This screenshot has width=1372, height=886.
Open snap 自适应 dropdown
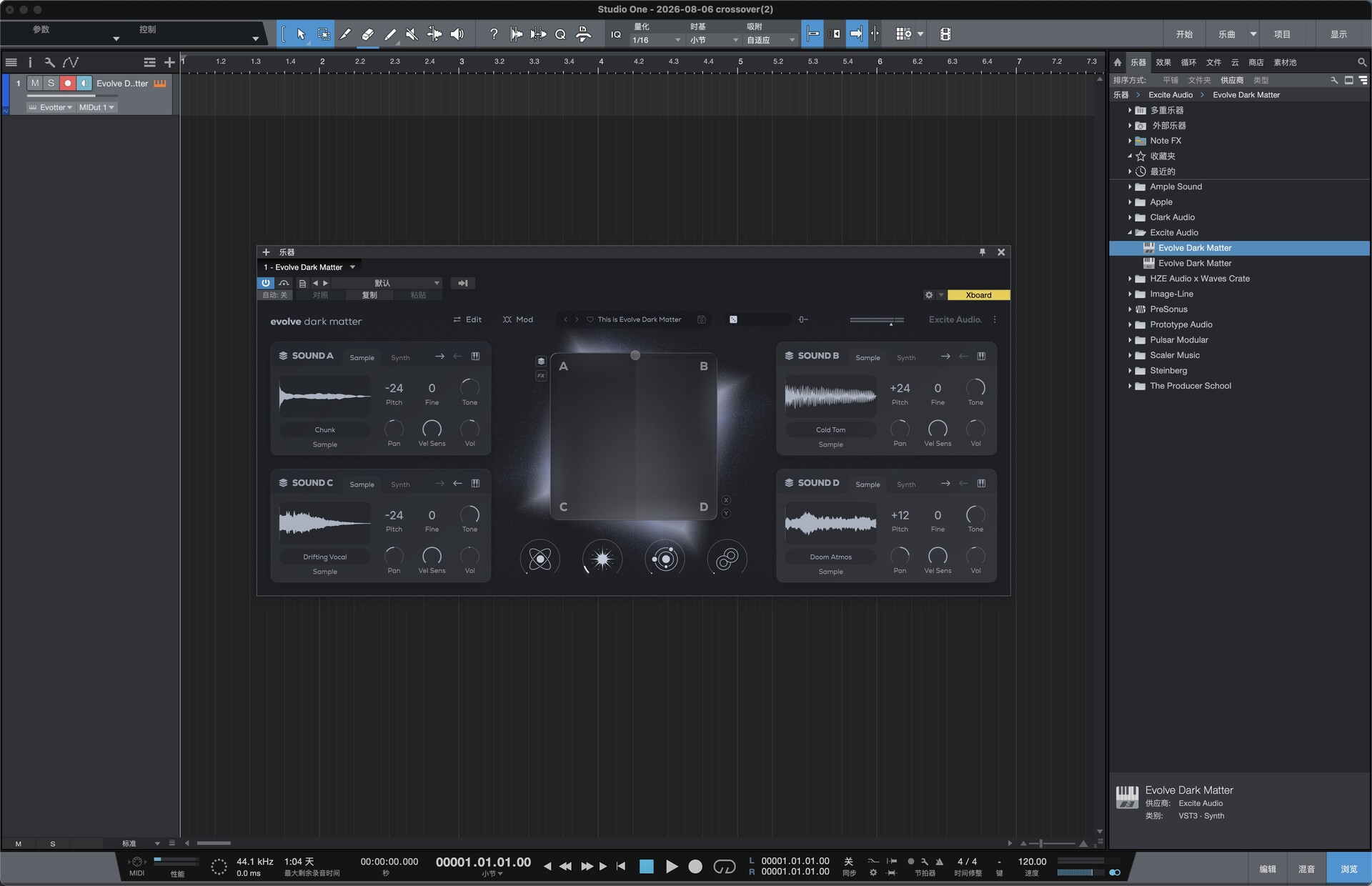[770, 41]
